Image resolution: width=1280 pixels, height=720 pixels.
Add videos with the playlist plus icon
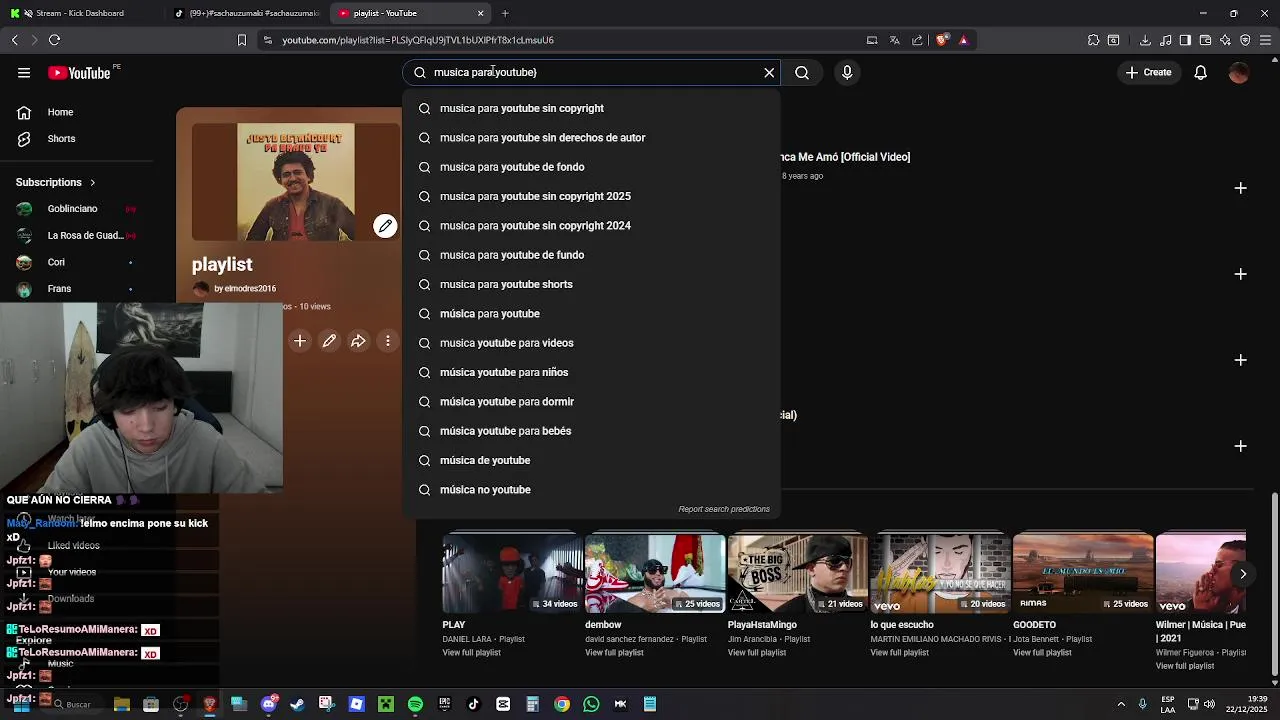(x=300, y=341)
